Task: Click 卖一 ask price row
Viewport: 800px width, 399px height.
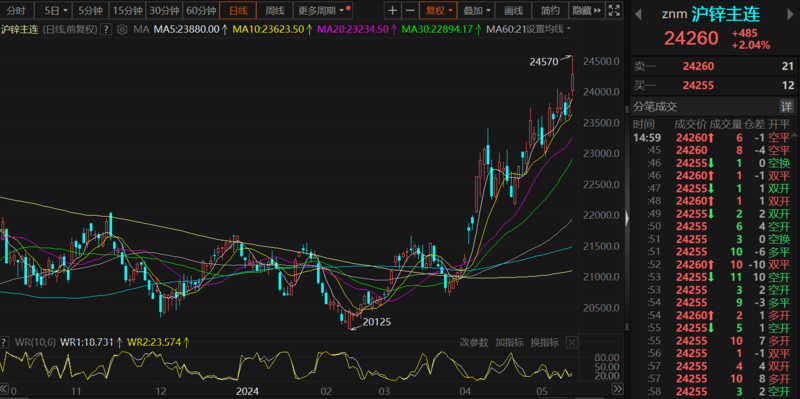Action: coord(715,66)
